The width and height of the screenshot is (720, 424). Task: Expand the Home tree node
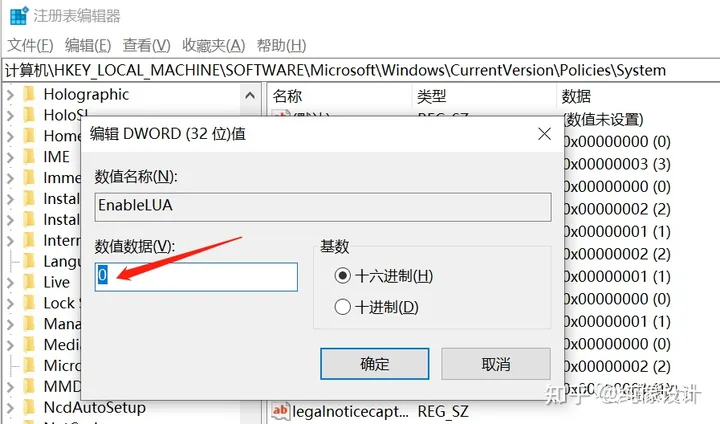tap(10, 136)
